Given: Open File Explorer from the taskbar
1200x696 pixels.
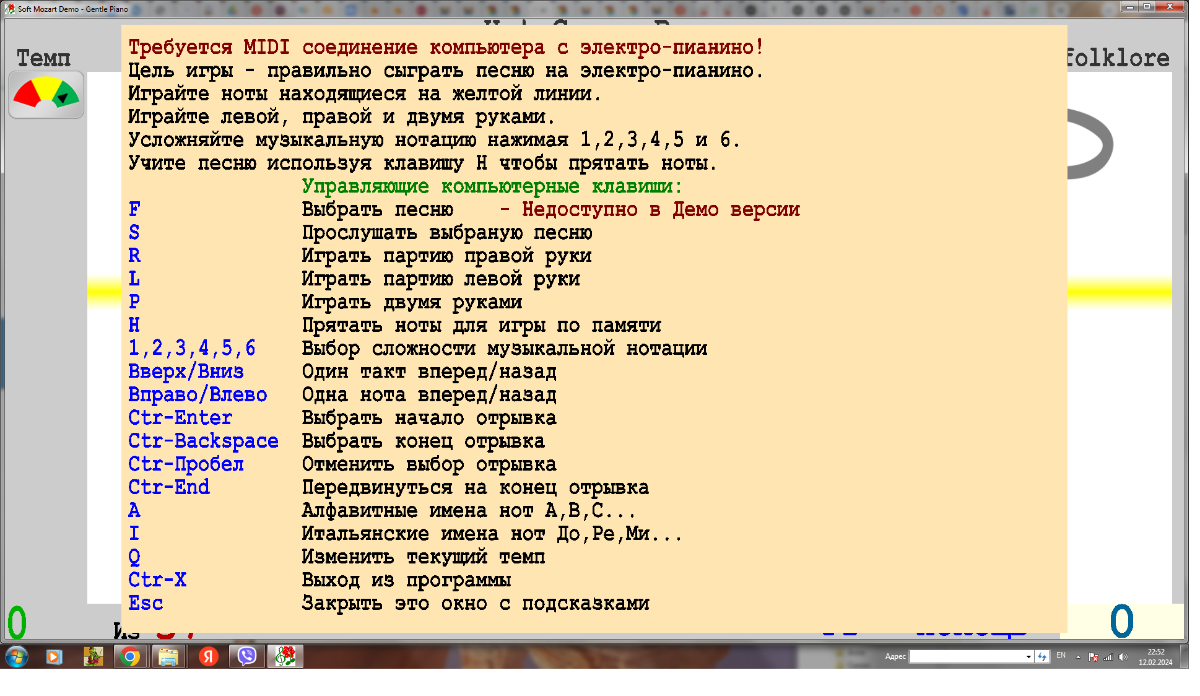Looking at the screenshot, I should click(168, 657).
